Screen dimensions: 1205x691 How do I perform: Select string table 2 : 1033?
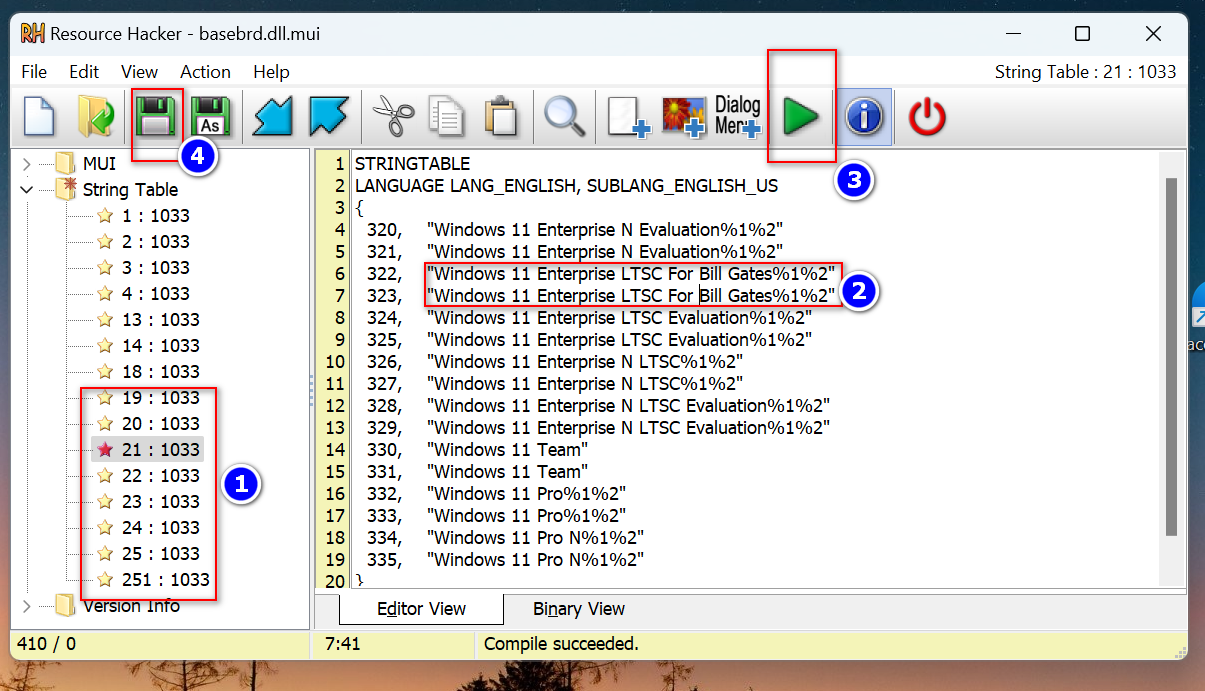155,242
